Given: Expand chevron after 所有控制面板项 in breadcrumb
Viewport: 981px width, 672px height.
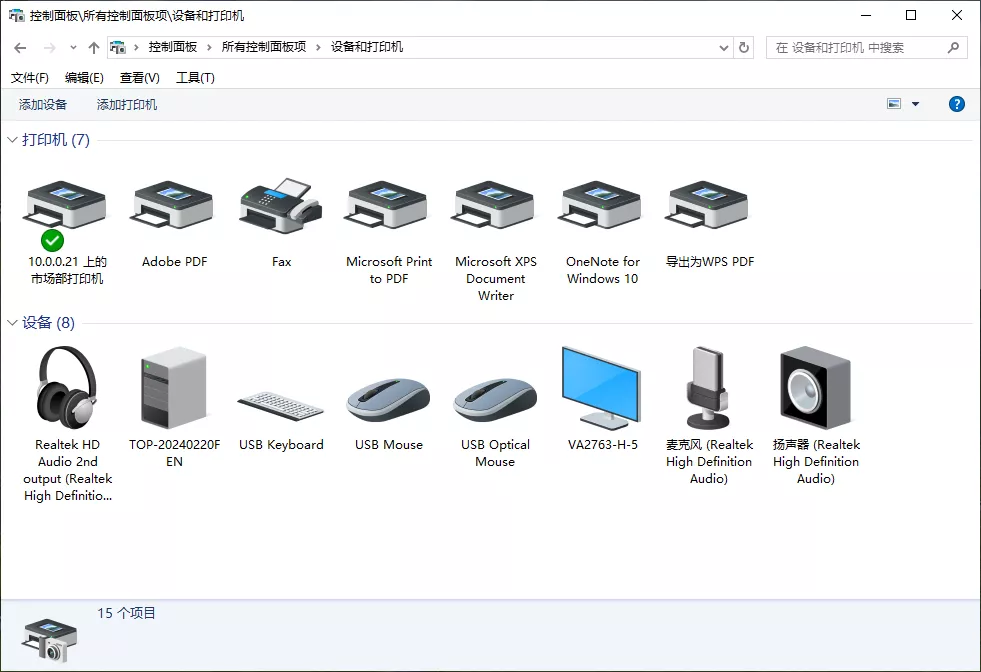Looking at the screenshot, I should coord(318,48).
